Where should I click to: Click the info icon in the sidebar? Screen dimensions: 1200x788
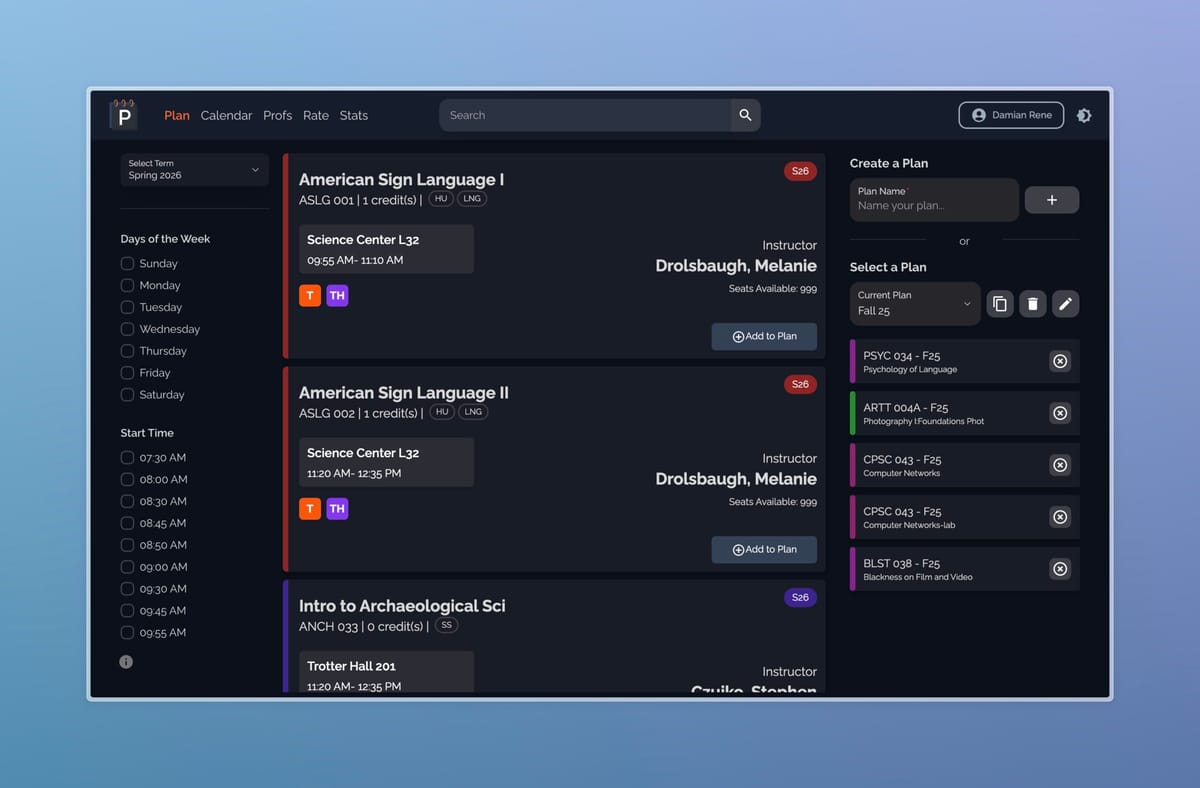pyautogui.click(x=126, y=661)
